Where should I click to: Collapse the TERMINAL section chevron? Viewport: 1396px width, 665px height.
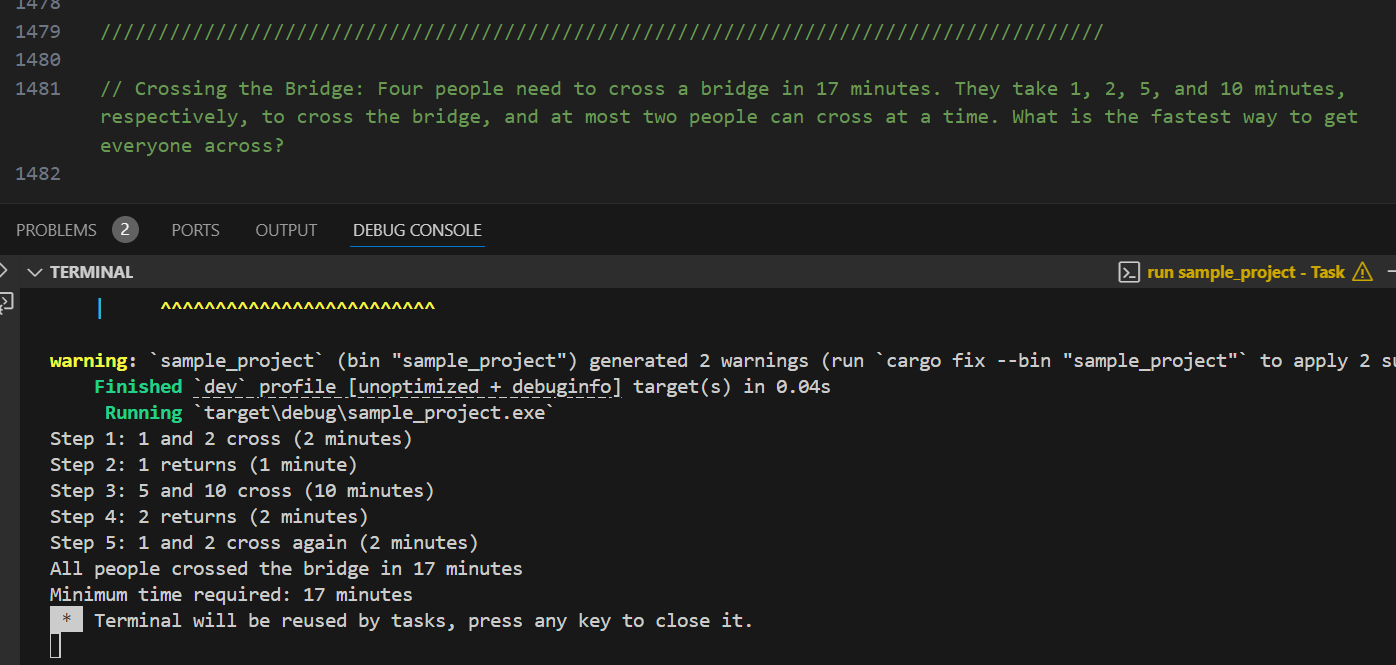[36, 272]
